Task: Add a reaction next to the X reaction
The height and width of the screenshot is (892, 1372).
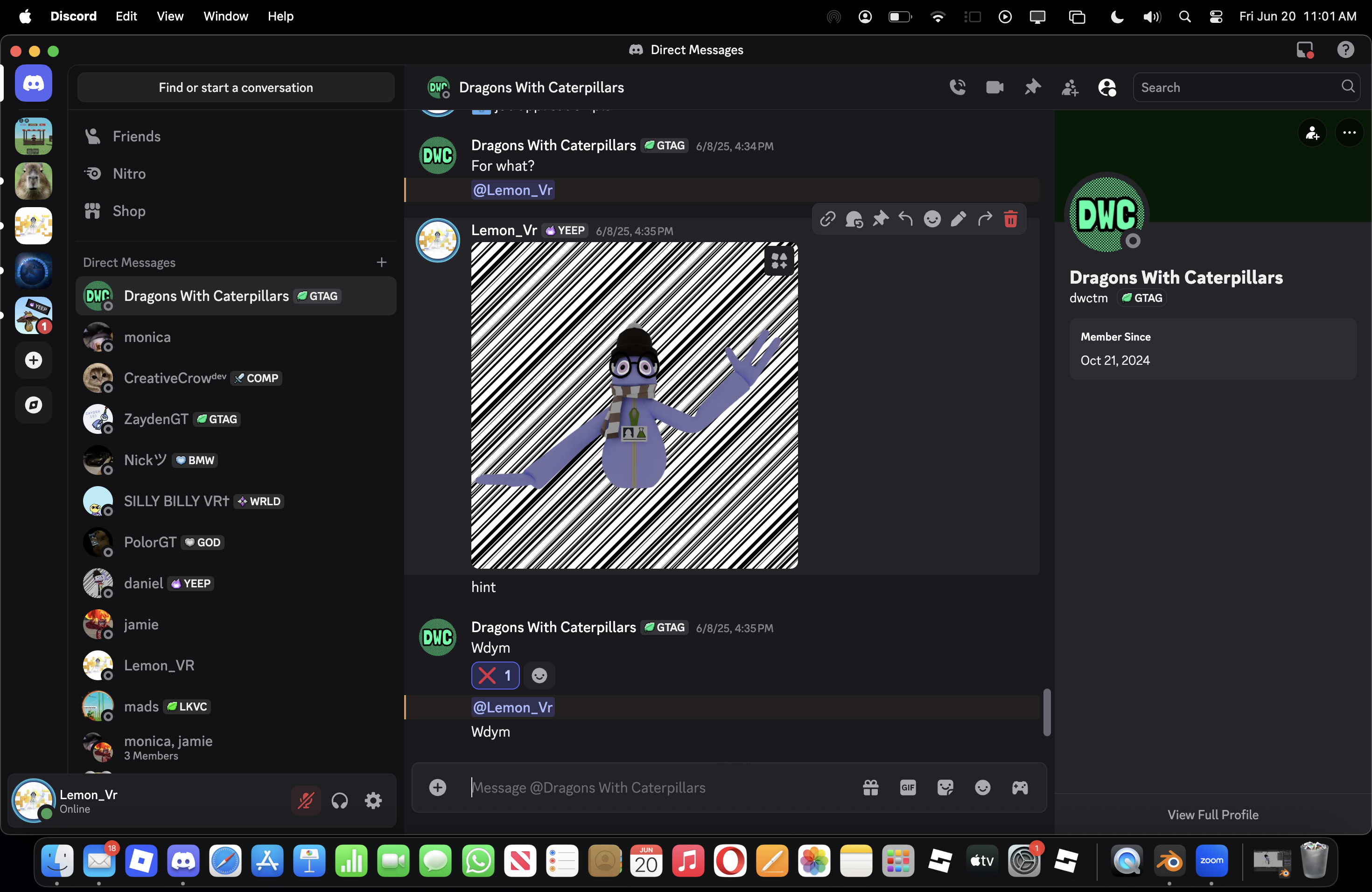Action: click(539, 676)
